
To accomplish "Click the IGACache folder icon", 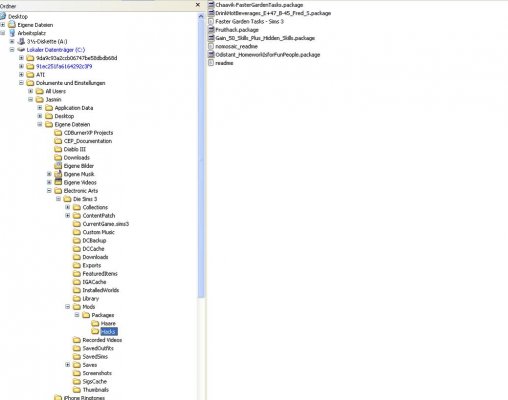I will click(x=77, y=282).
